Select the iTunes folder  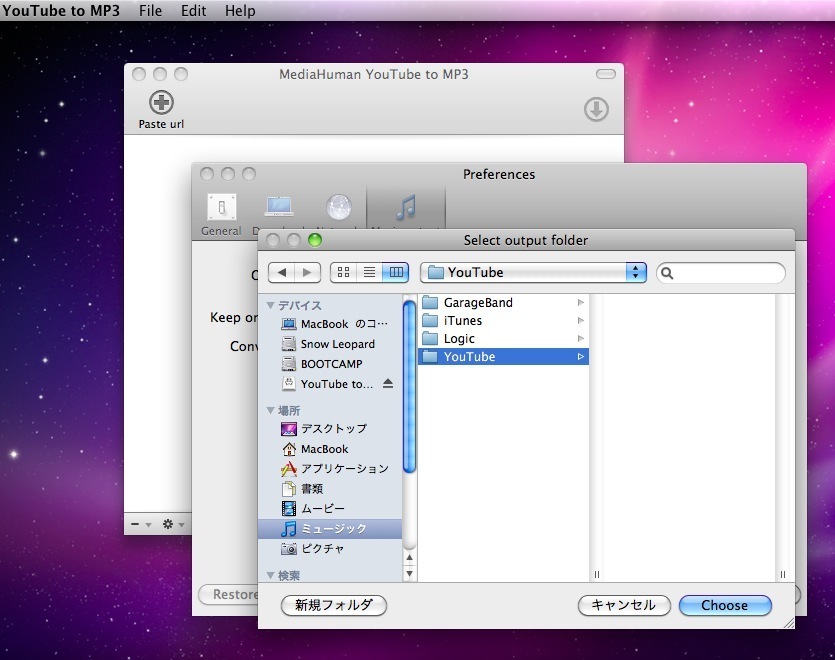[463, 321]
